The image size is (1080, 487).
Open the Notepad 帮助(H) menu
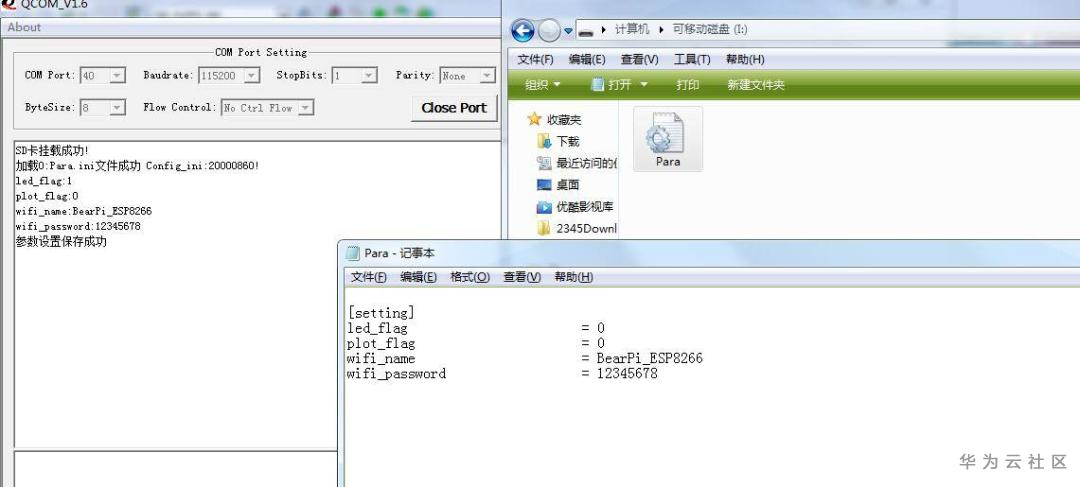point(574,277)
